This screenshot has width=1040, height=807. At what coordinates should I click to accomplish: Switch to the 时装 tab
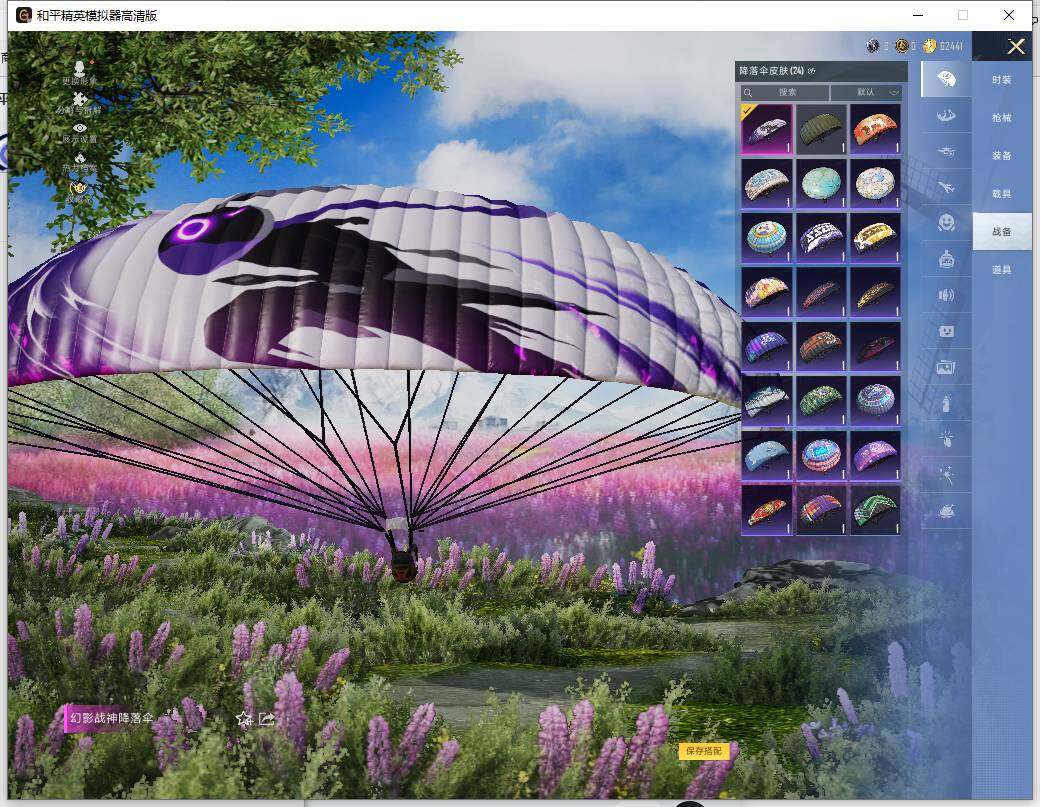coord(1001,80)
